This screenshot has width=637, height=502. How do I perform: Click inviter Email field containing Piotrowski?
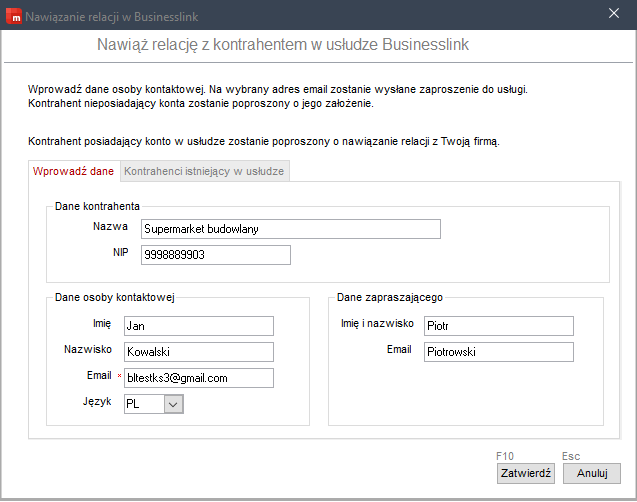tap(499, 352)
